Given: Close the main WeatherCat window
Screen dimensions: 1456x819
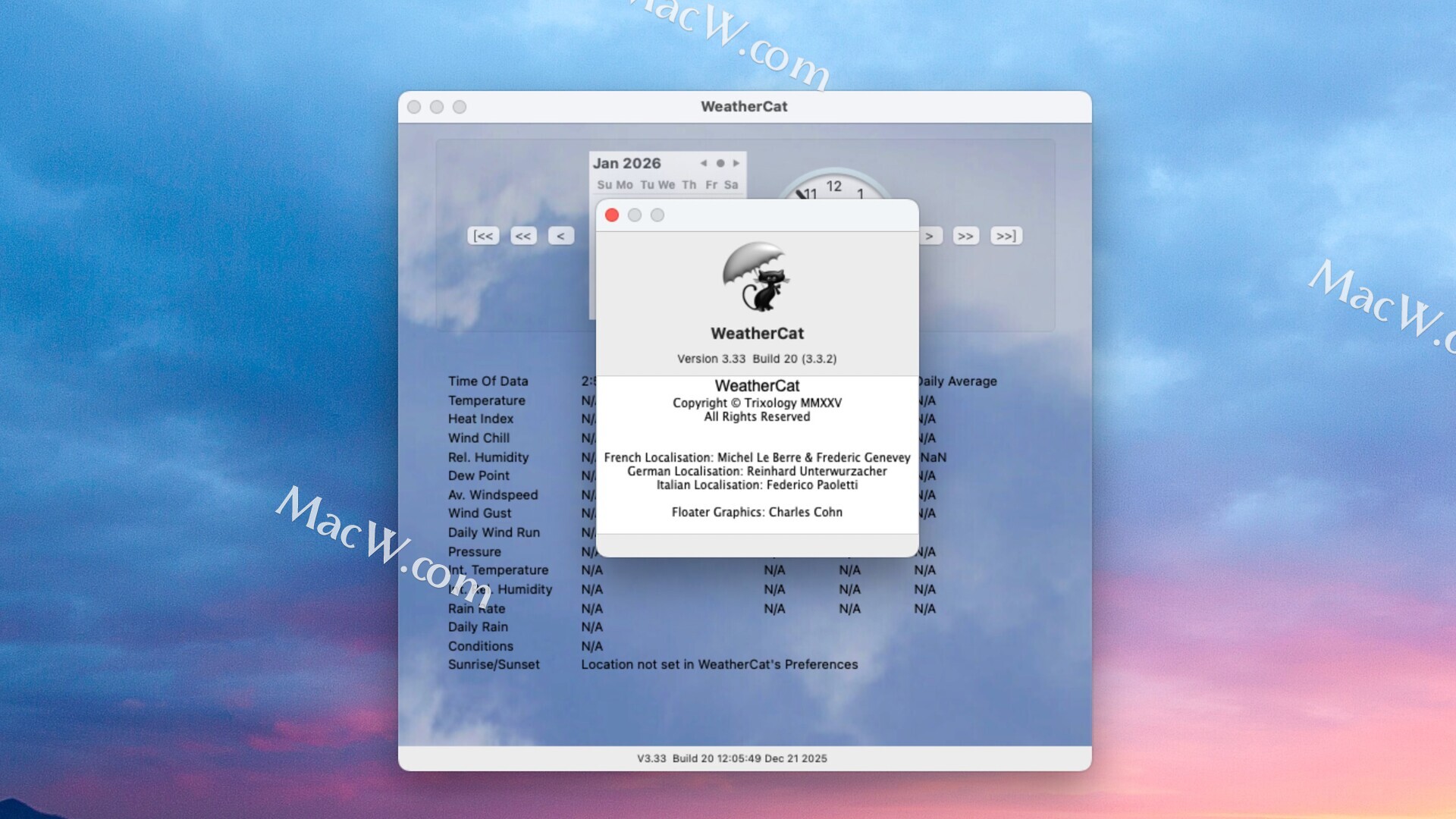Looking at the screenshot, I should 414,107.
